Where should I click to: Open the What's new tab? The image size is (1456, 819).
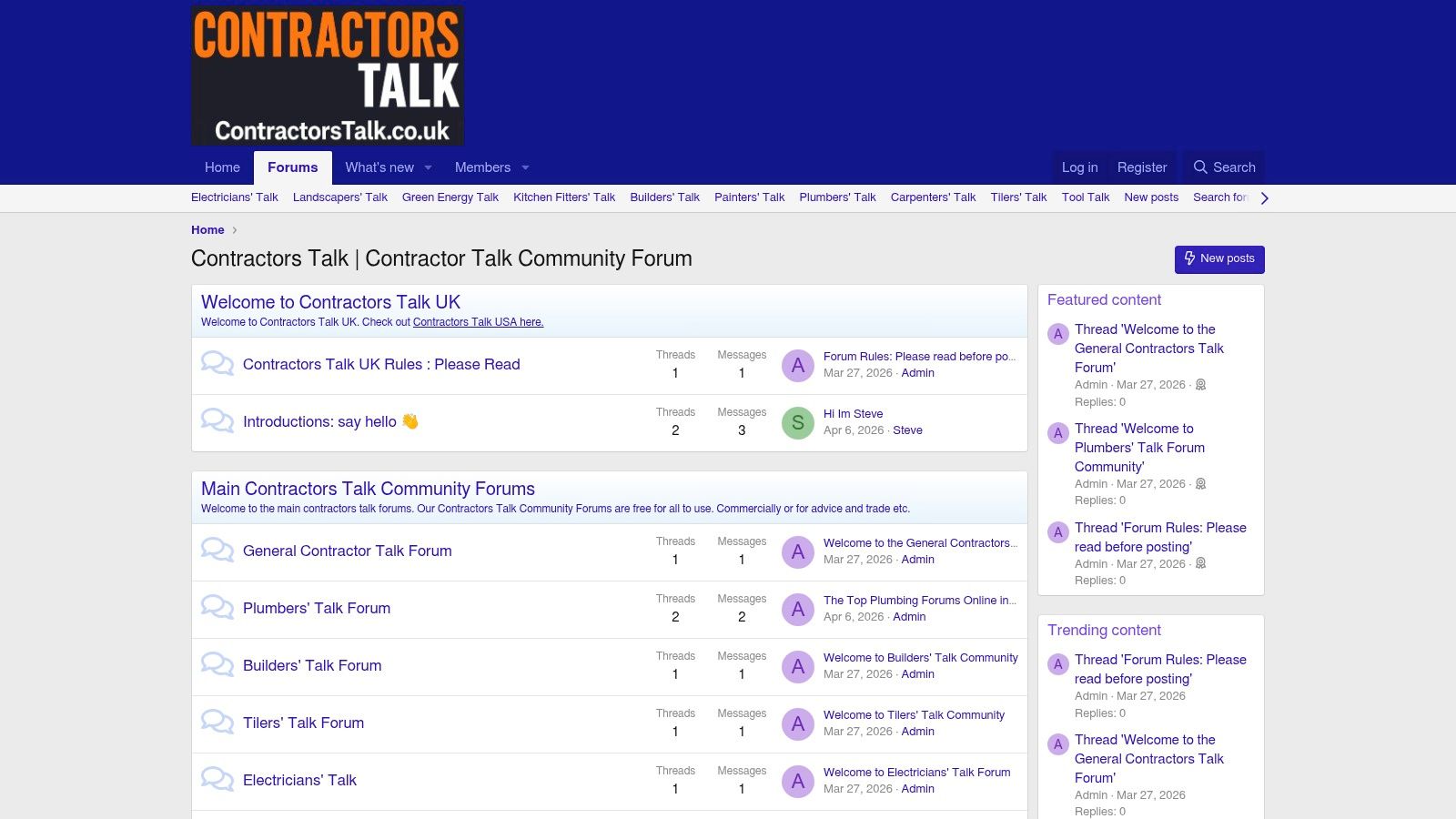click(379, 167)
